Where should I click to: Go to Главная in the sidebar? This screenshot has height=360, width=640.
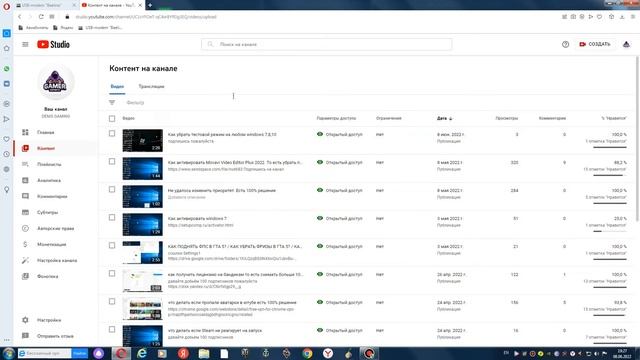46,132
